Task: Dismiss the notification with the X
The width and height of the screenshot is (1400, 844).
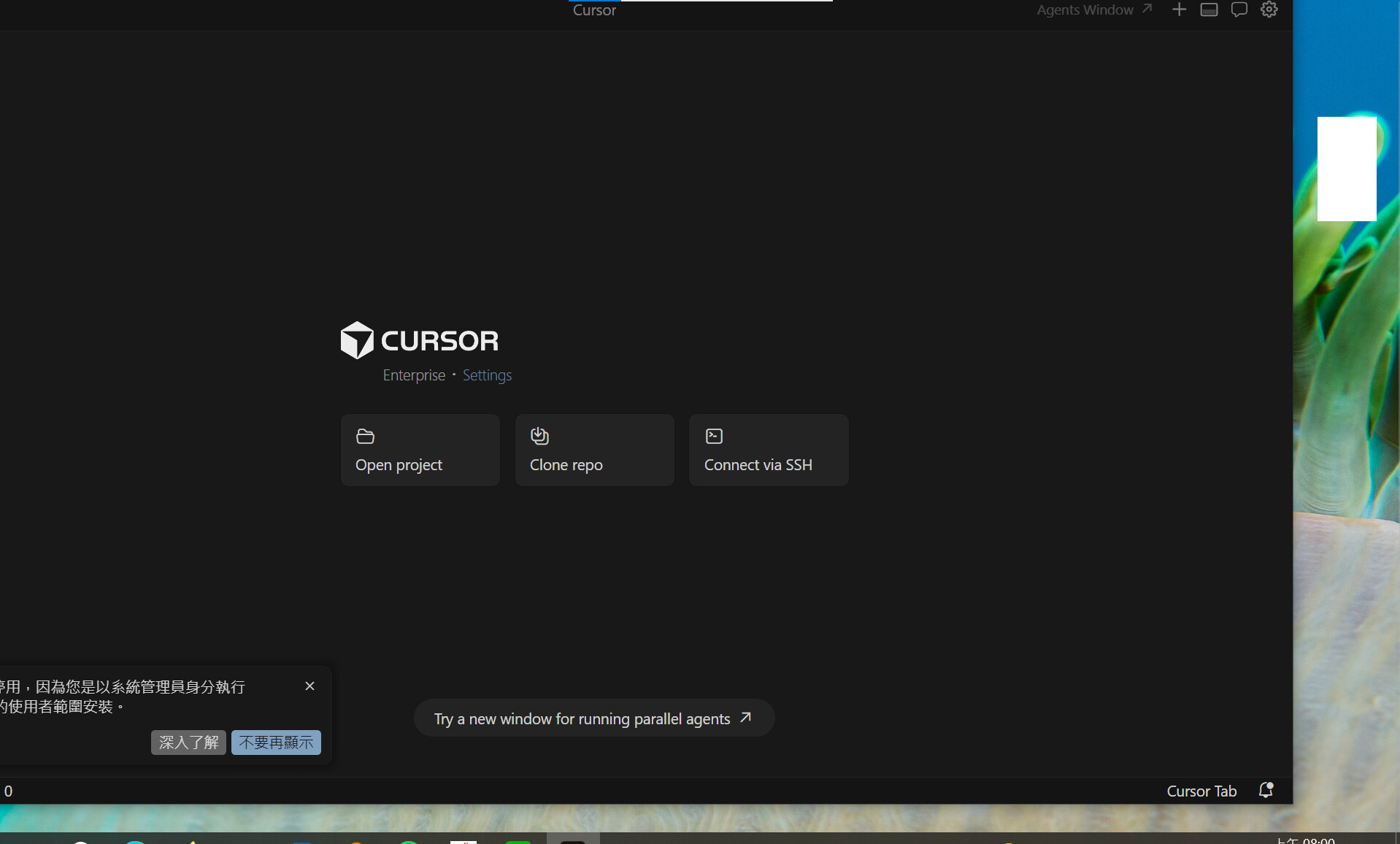Action: tap(309, 686)
